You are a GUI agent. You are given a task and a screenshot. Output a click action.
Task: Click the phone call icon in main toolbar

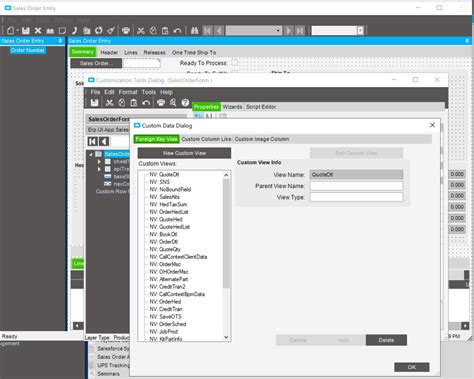[74, 31]
